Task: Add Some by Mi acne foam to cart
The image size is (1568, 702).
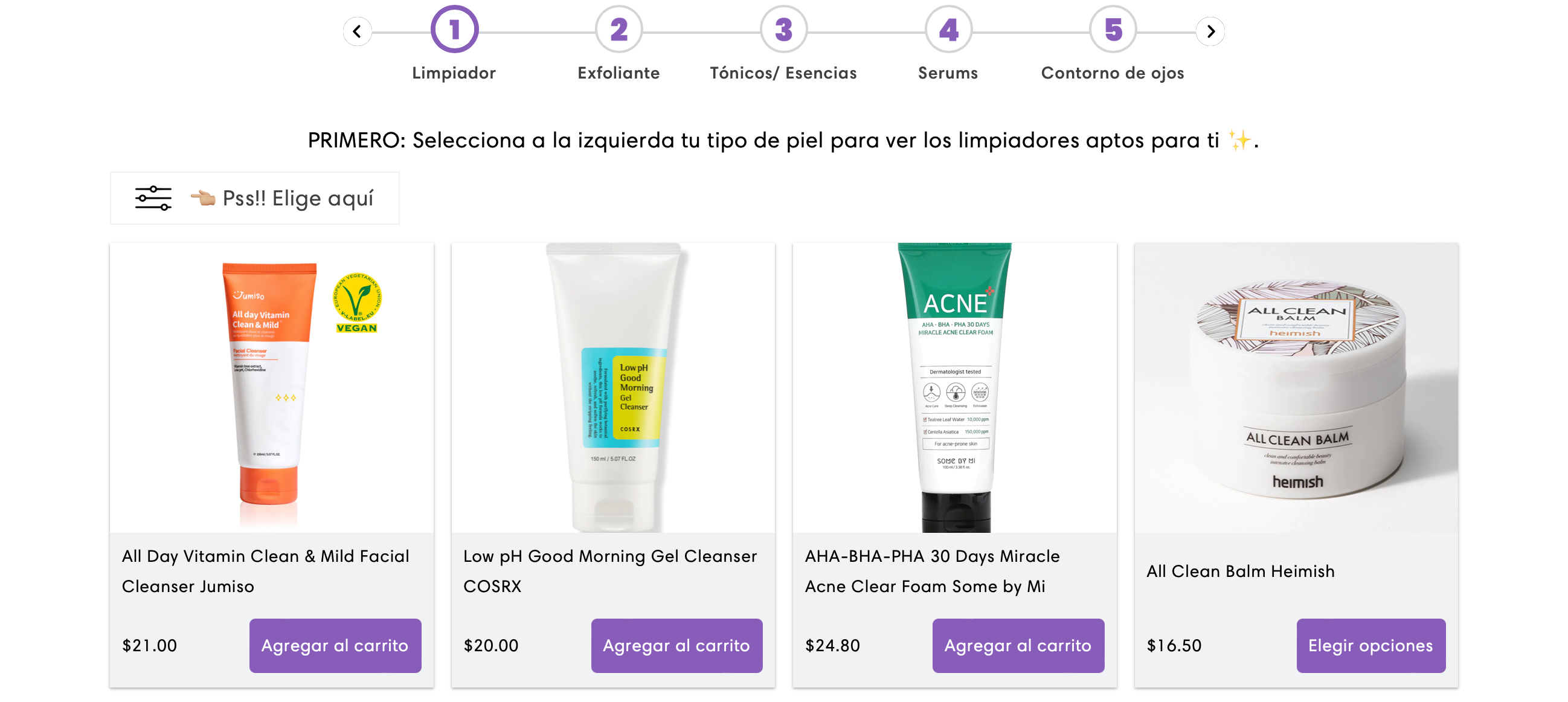Action: pyautogui.click(x=1018, y=645)
